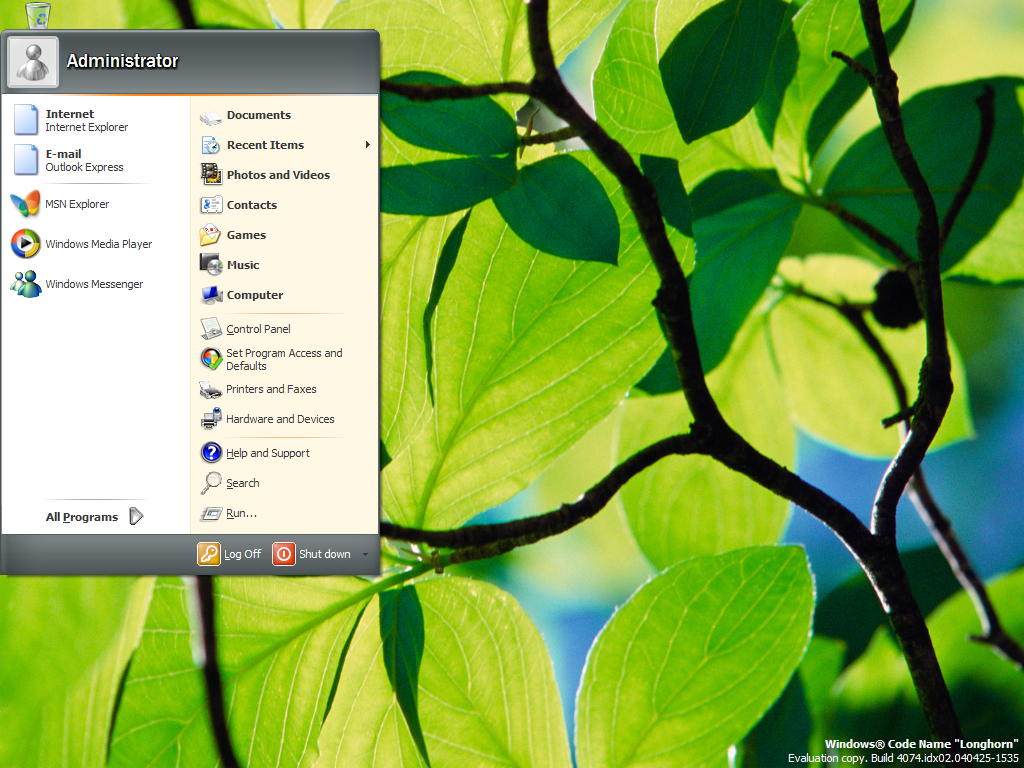Select Control Panel menu entry

pos(258,329)
